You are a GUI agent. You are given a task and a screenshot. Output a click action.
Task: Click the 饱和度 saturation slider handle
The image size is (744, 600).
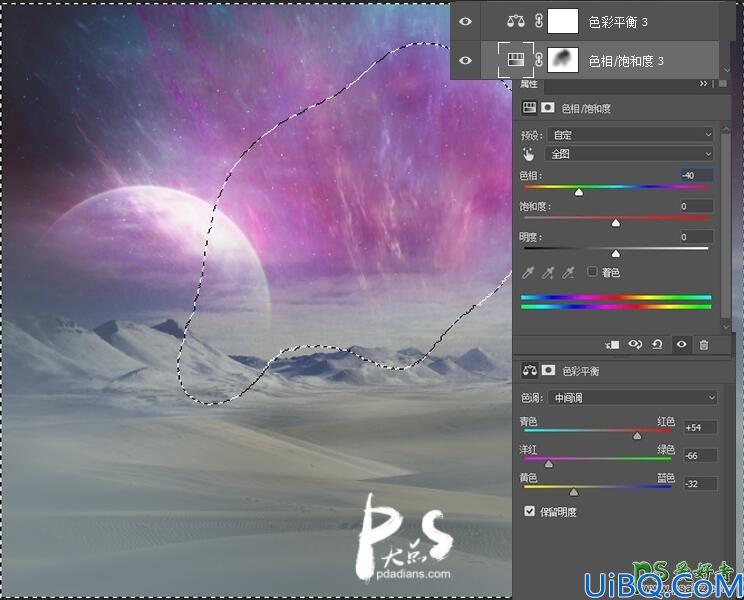click(615, 222)
